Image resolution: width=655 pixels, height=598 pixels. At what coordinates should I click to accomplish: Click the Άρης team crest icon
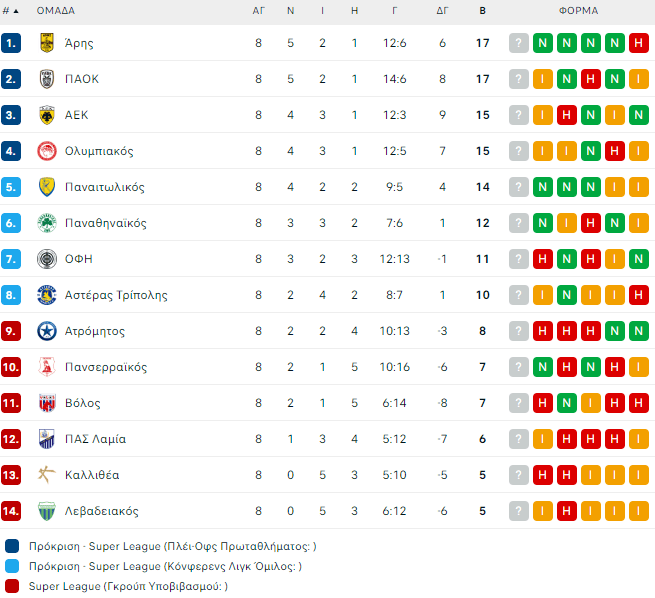[x=45, y=43]
